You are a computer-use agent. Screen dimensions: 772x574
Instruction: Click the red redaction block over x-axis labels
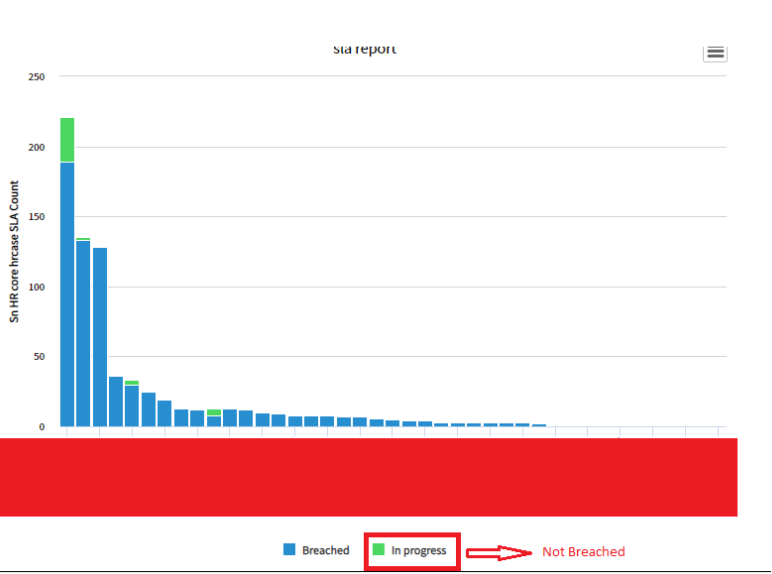[368, 477]
